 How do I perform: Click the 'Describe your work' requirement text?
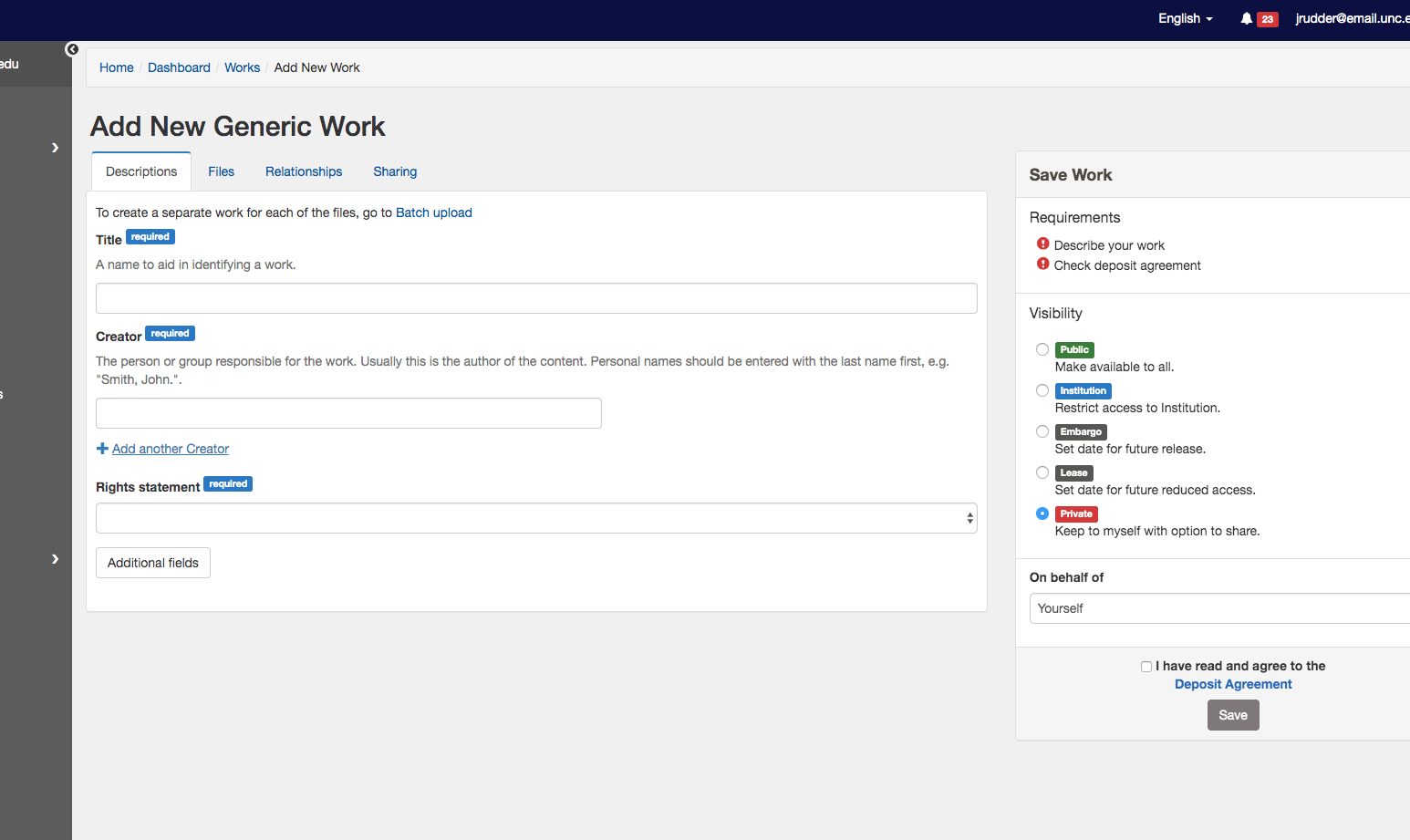click(1109, 245)
